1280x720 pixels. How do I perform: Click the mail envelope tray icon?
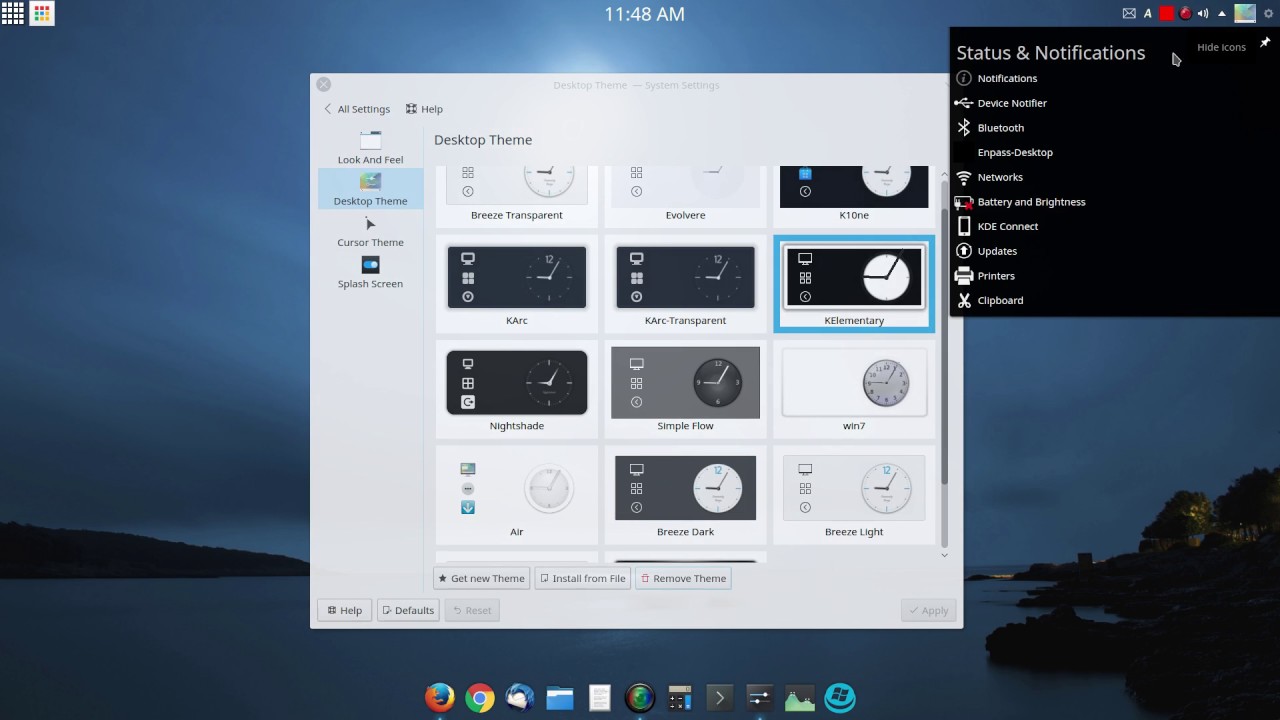click(x=1129, y=14)
